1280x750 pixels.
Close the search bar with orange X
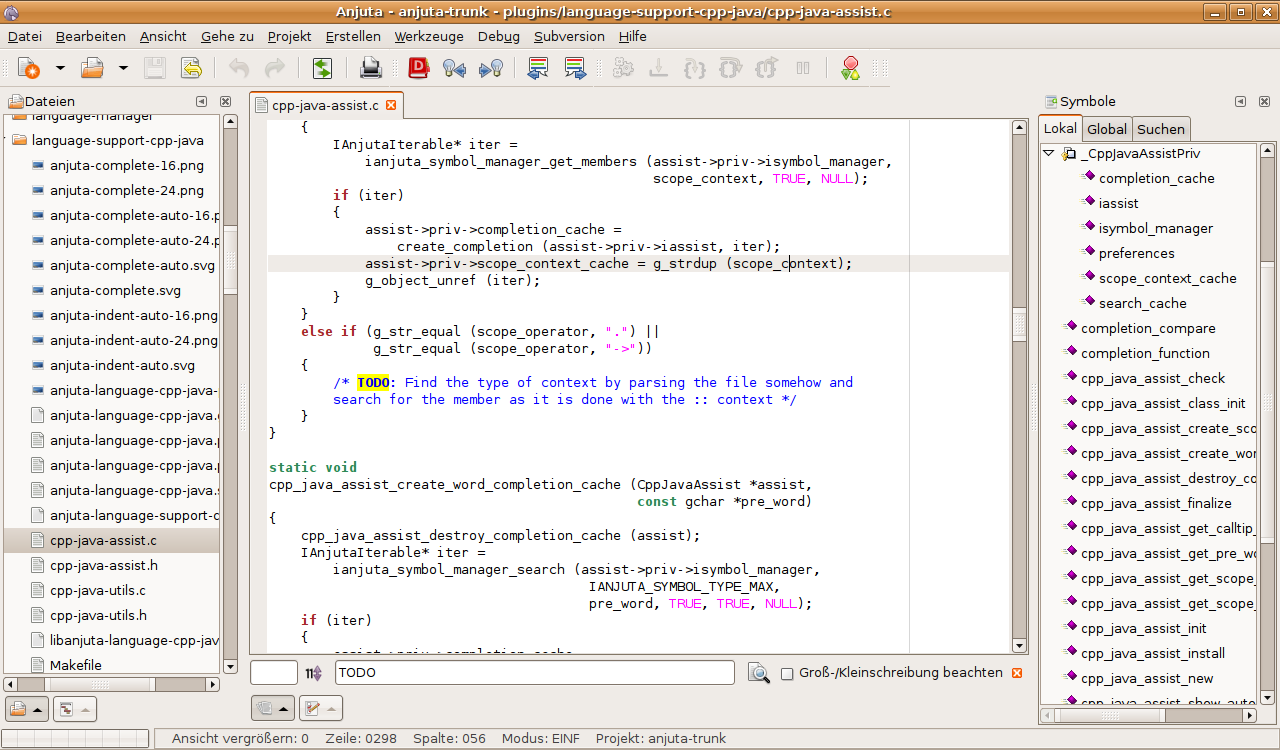[1017, 673]
